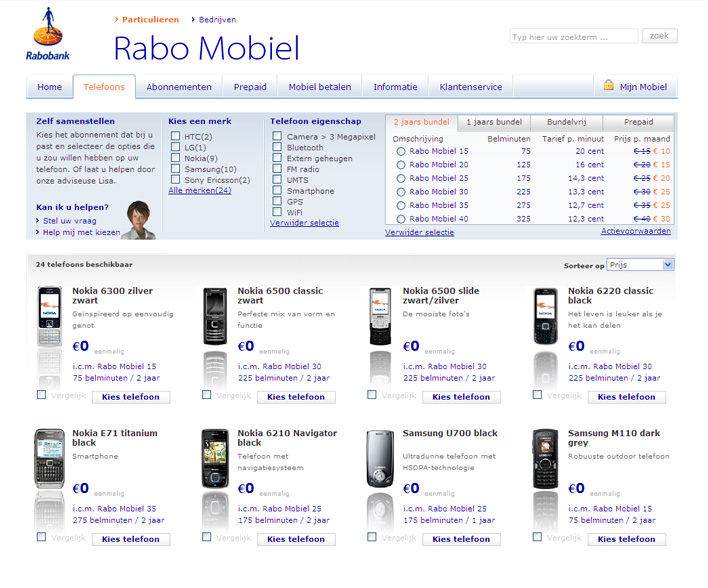The width and height of the screenshot is (708, 588).
Task: Click Kies telefoon for Nokia E71 titanium
Action: pyautogui.click(x=131, y=539)
